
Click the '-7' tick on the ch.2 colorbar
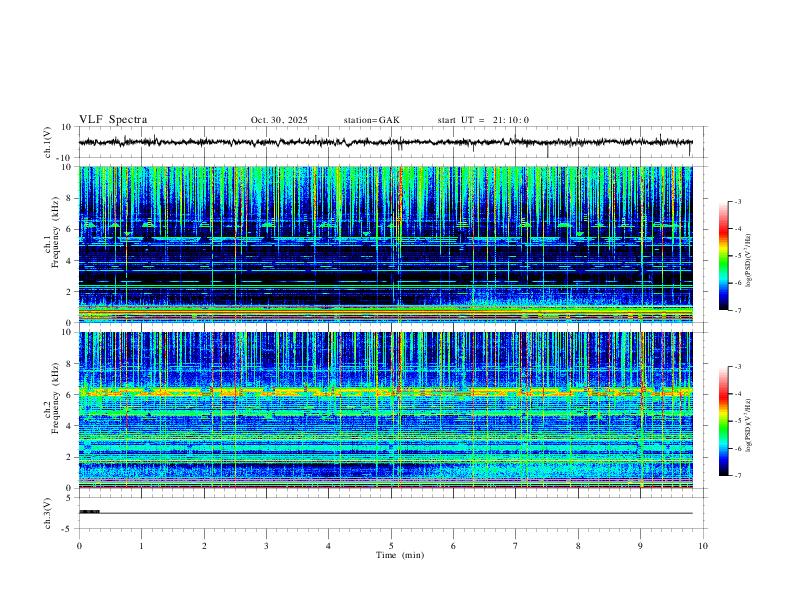(738, 475)
